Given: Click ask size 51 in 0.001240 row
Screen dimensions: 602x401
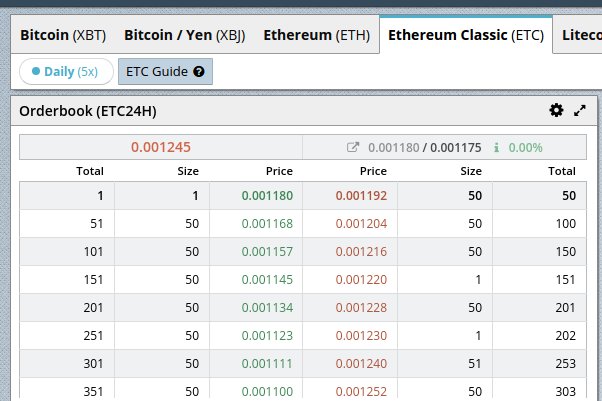Looking at the screenshot, I should [475, 364].
